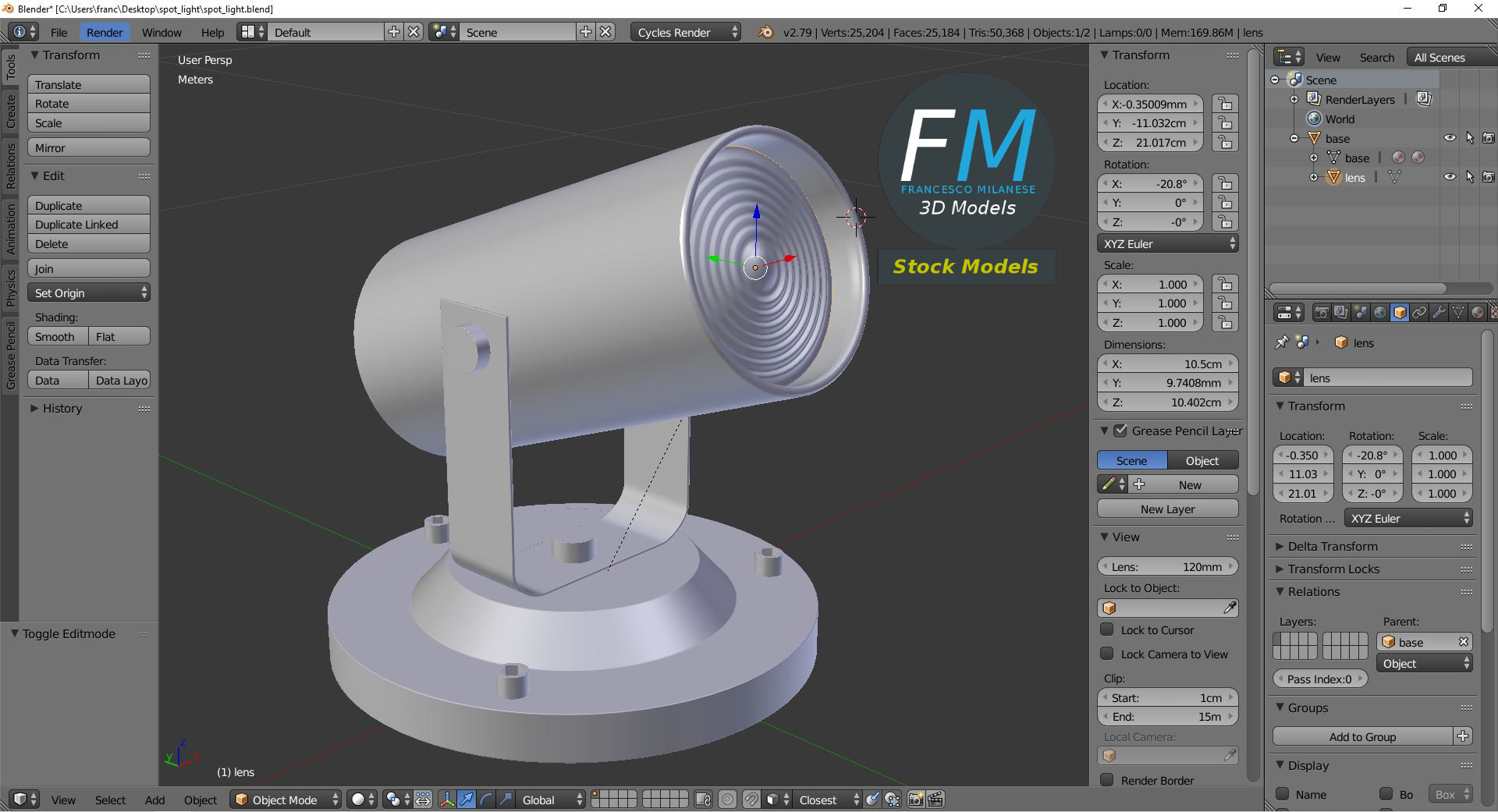This screenshot has height=812, width=1498.
Task: Click restrict-render camera for base in outliner
Action: pos(1489,138)
